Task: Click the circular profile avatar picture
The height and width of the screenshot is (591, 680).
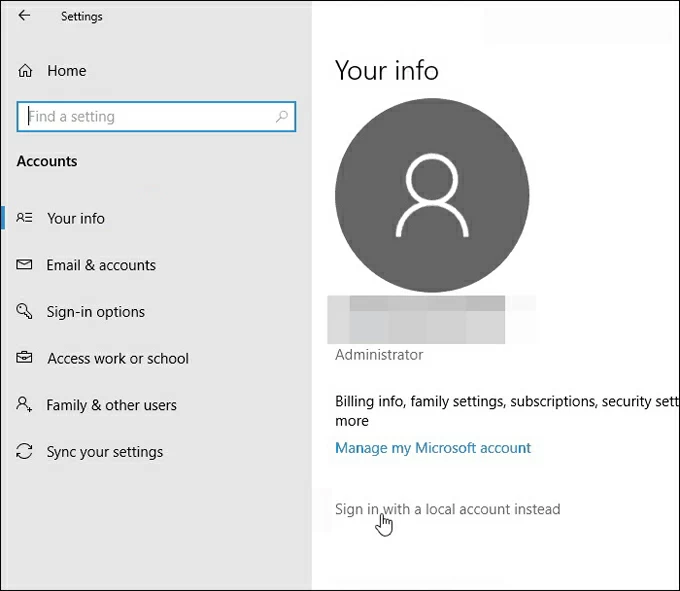Action: (x=432, y=195)
